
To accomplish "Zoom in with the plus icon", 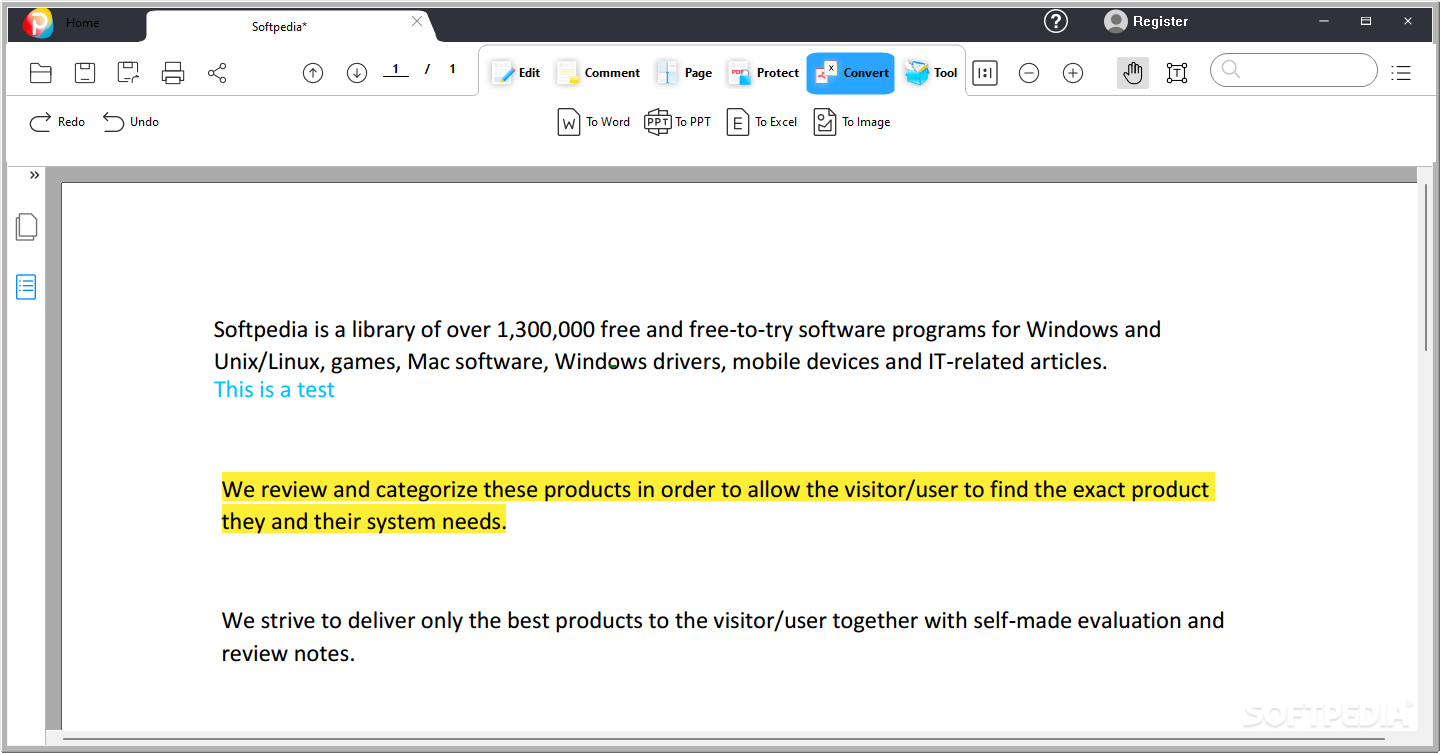I will [1073, 73].
